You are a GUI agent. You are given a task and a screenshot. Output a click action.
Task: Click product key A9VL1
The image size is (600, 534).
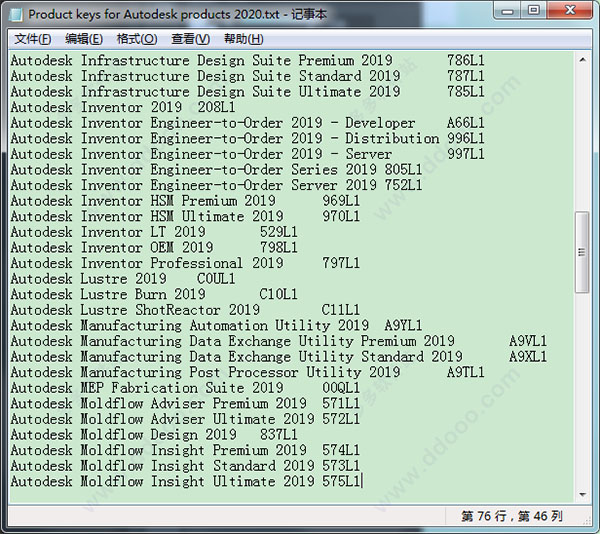[x=528, y=342]
